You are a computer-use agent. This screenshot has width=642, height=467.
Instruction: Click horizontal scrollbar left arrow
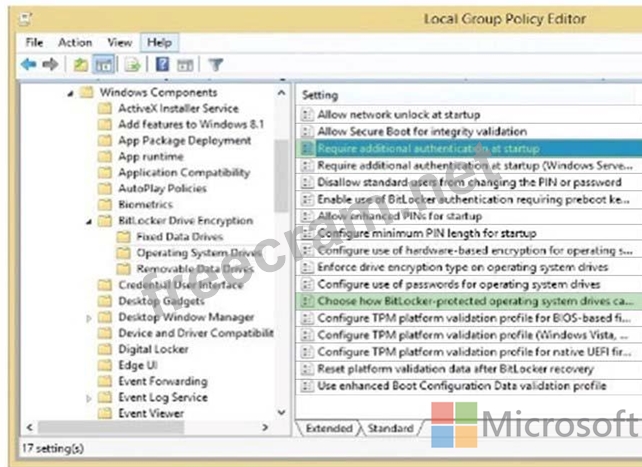pos(29,428)
